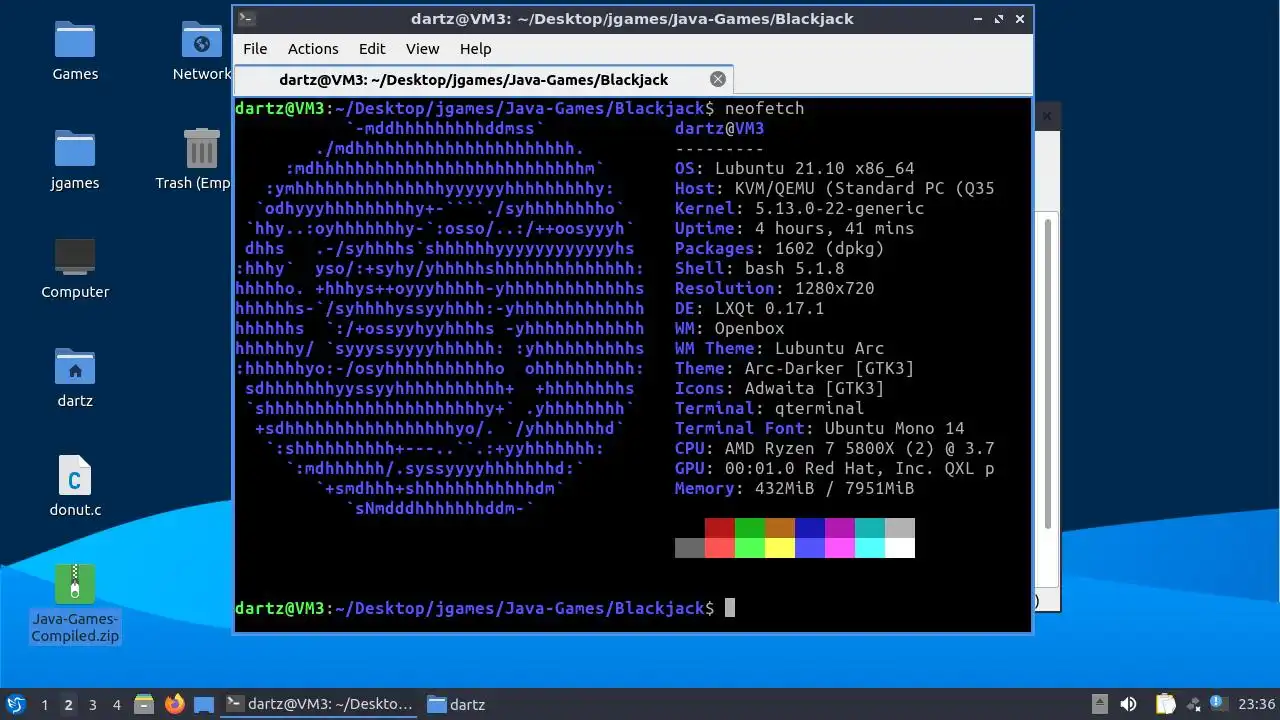Select the Blackjack terminal tab
The width and height of the screenshot is (1280, 720).
point(483,79)
